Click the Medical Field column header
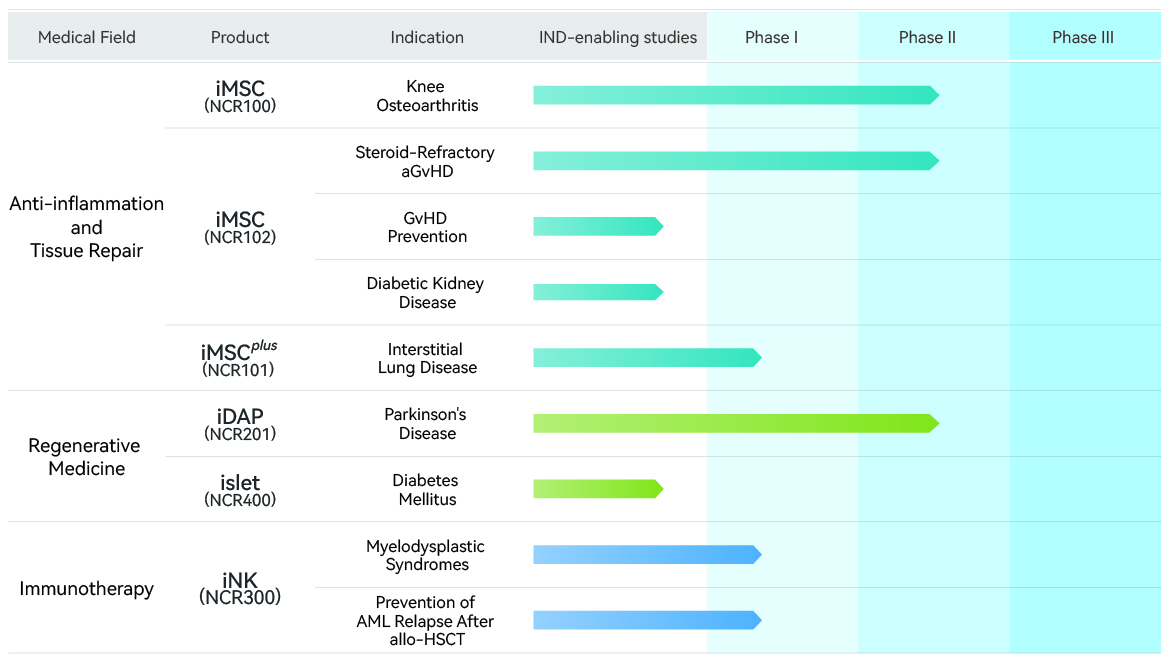 (x=87, y=38)
